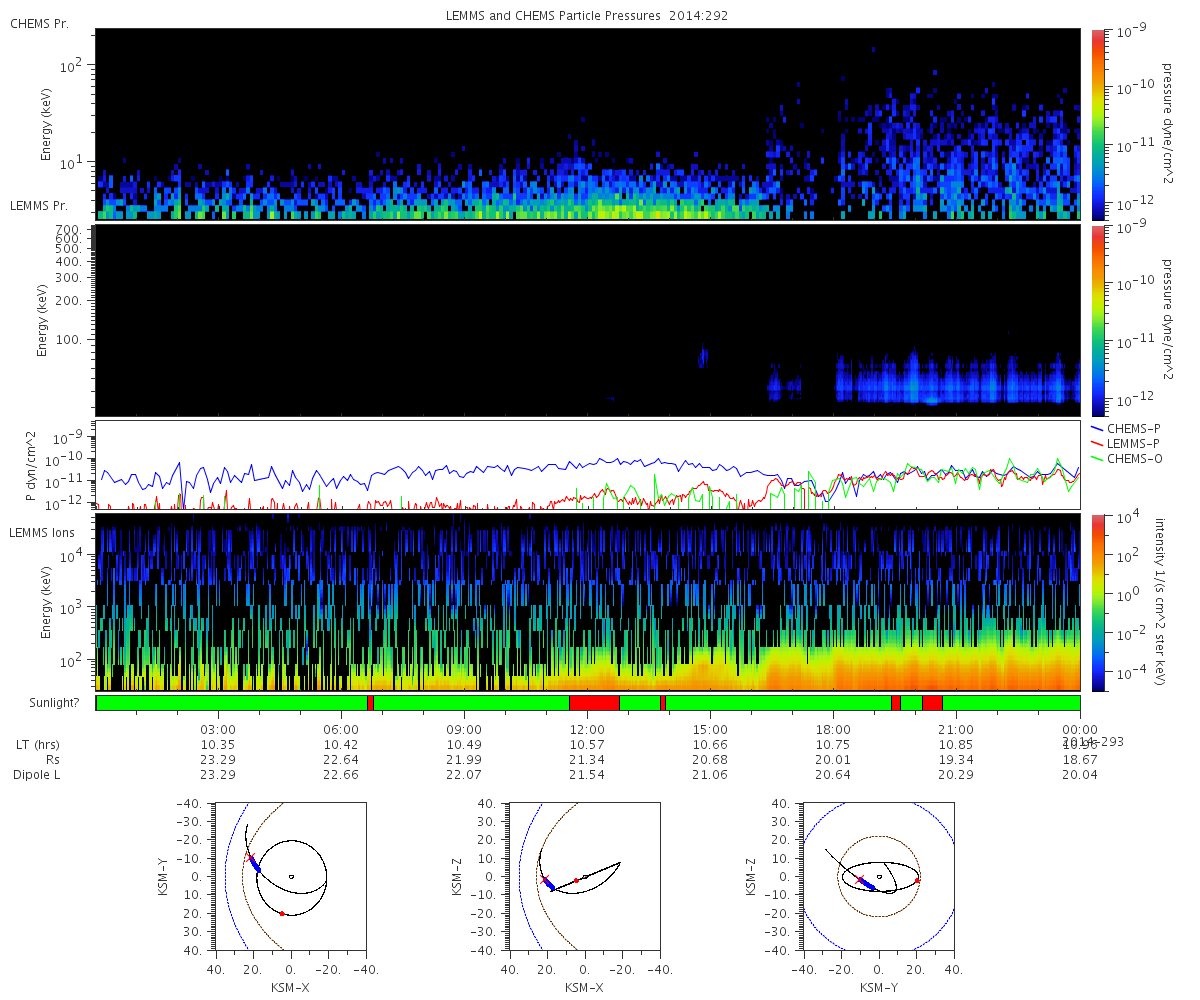Click the Rs value 22.64
The image size is (1200, 1000).
click(341, 760)
